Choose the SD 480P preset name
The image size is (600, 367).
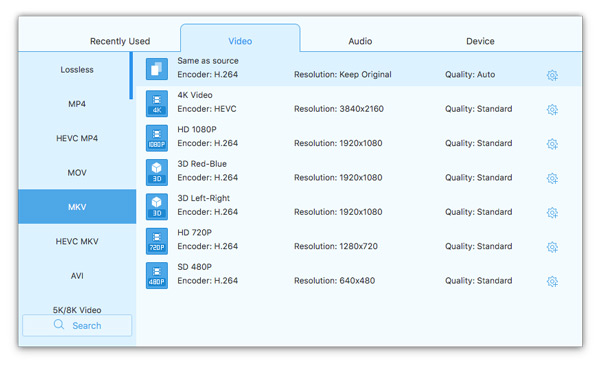click(x=194, y=267)
